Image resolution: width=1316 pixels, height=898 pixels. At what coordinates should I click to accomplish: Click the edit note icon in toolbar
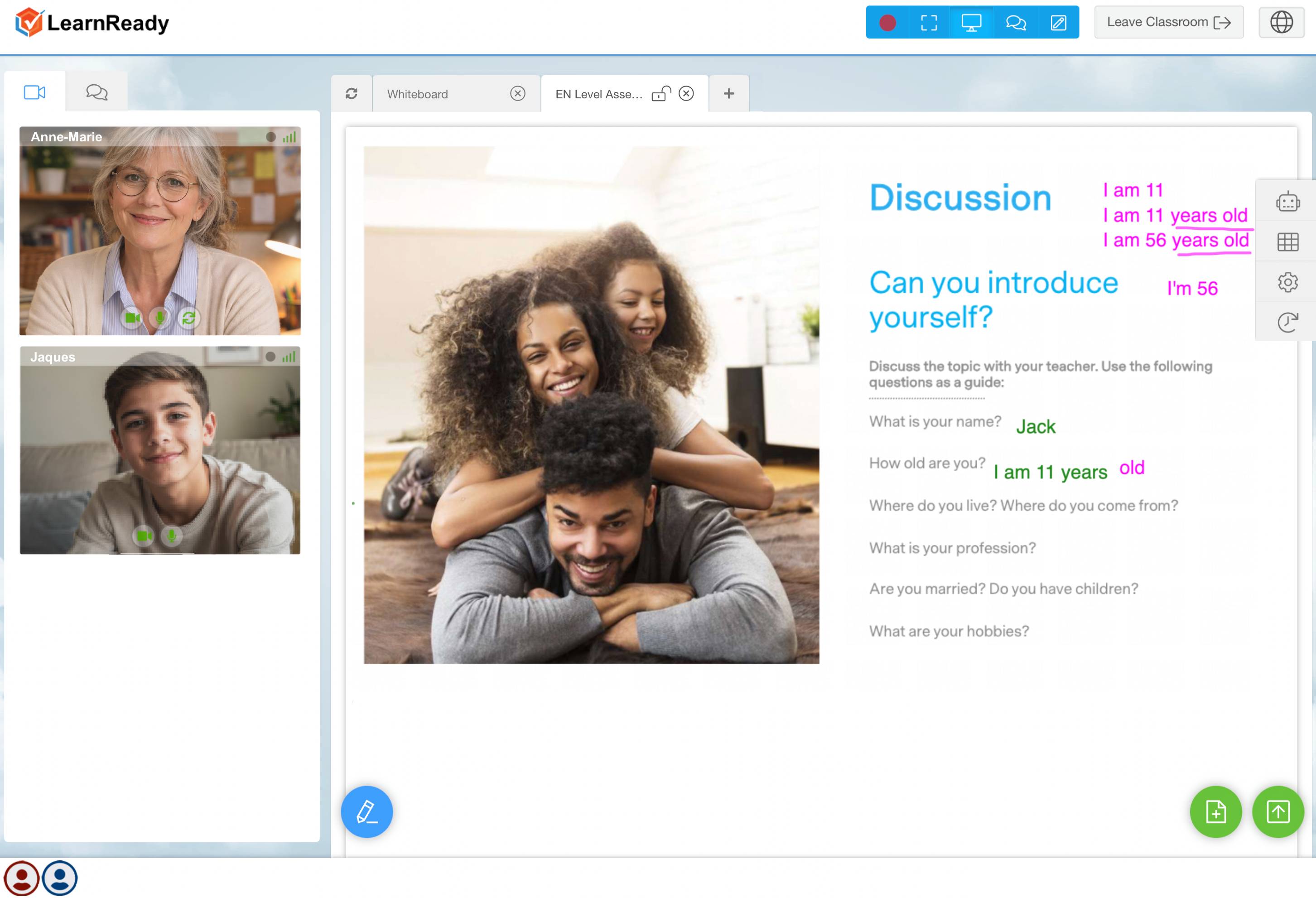1058,23
